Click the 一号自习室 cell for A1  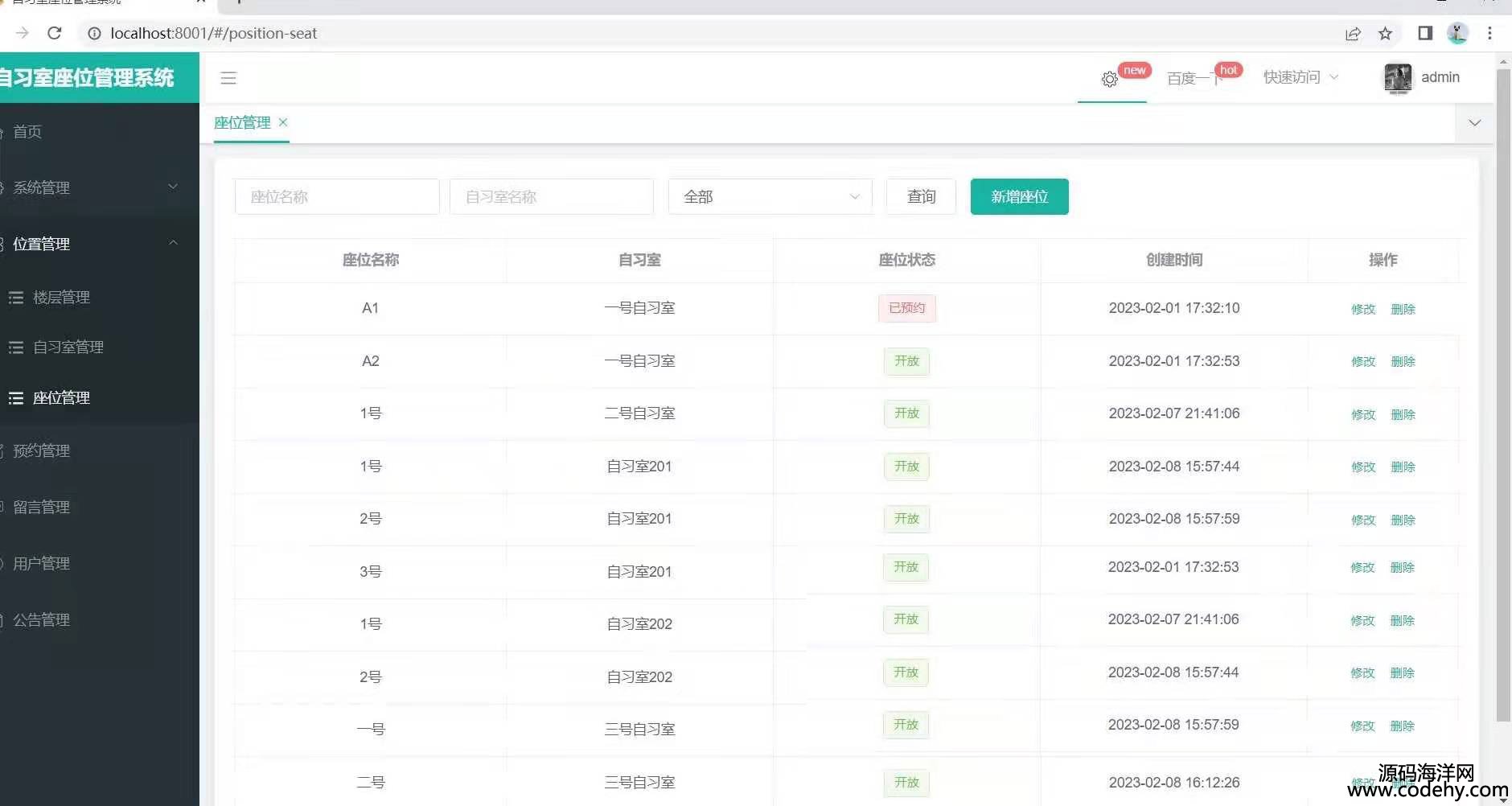639,308
